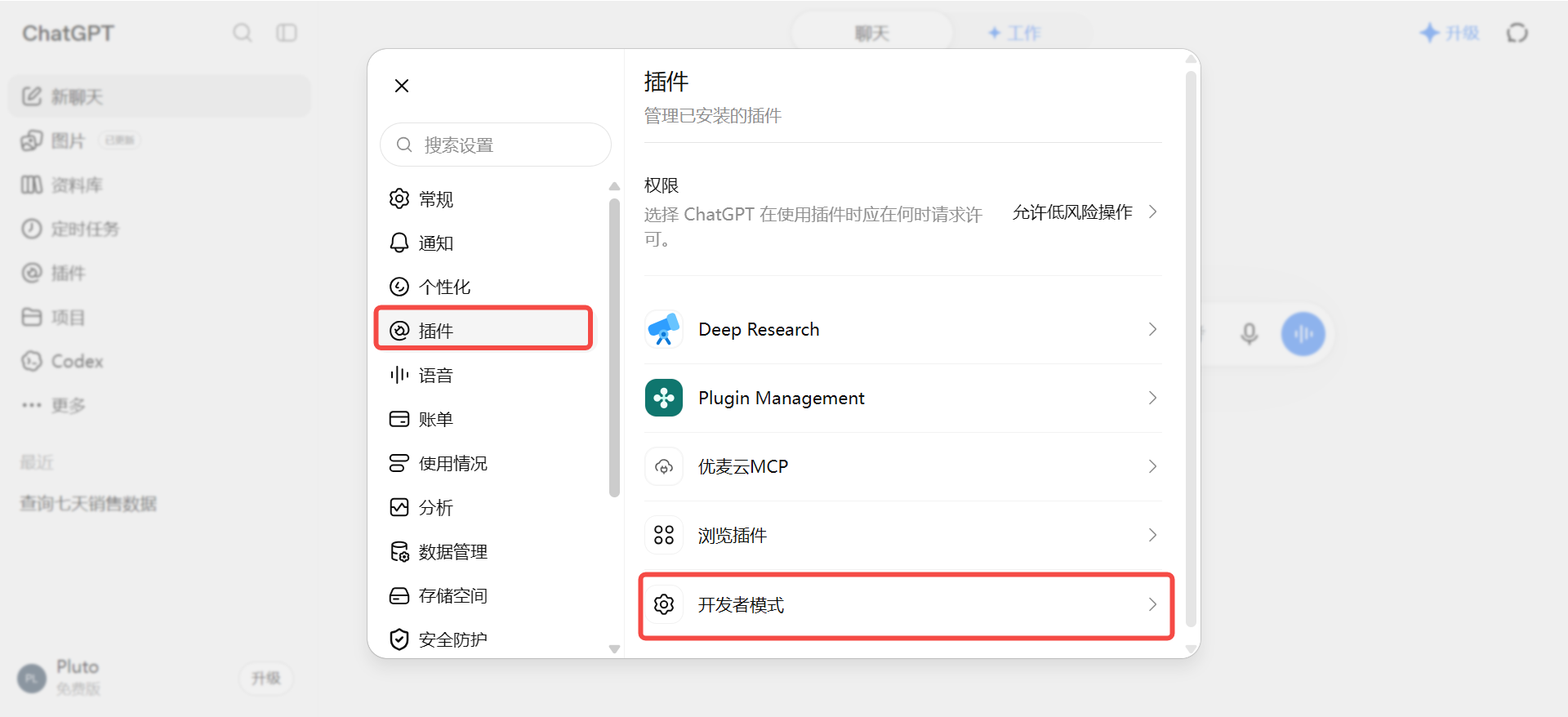Click the microphone dictation icon
1568x717 pixels.
tap(1249, 333)
